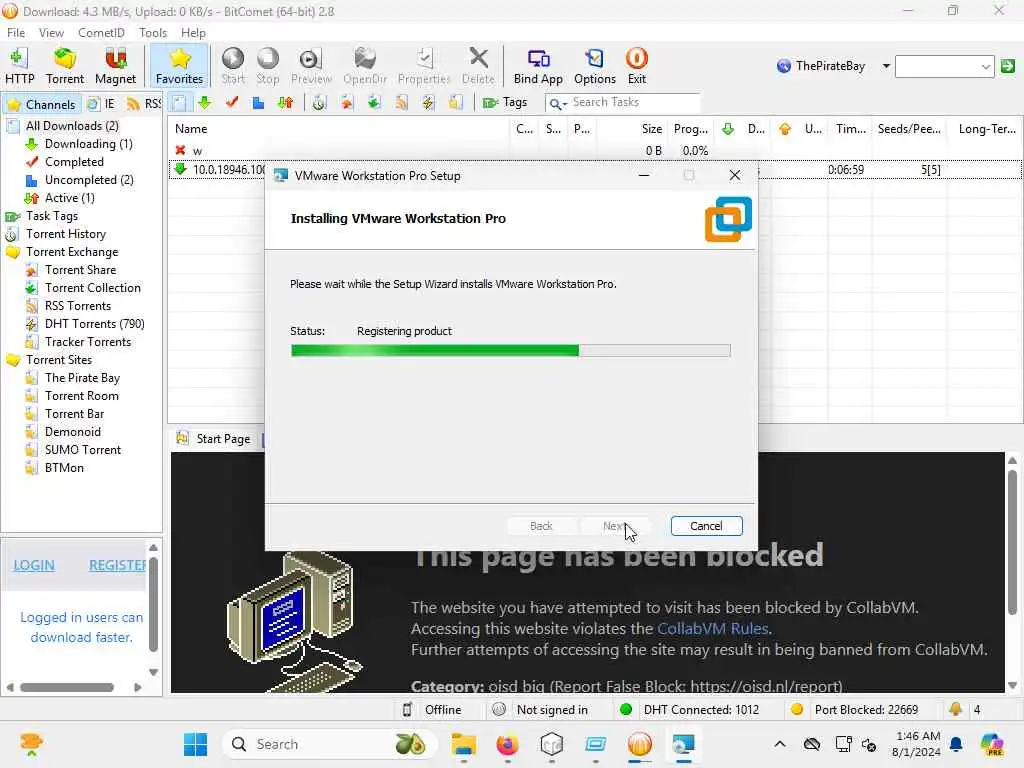Click the Name column header
The height and width of the screenshot is (768, 1024).
pyautogui.click(x=339, y=129)
